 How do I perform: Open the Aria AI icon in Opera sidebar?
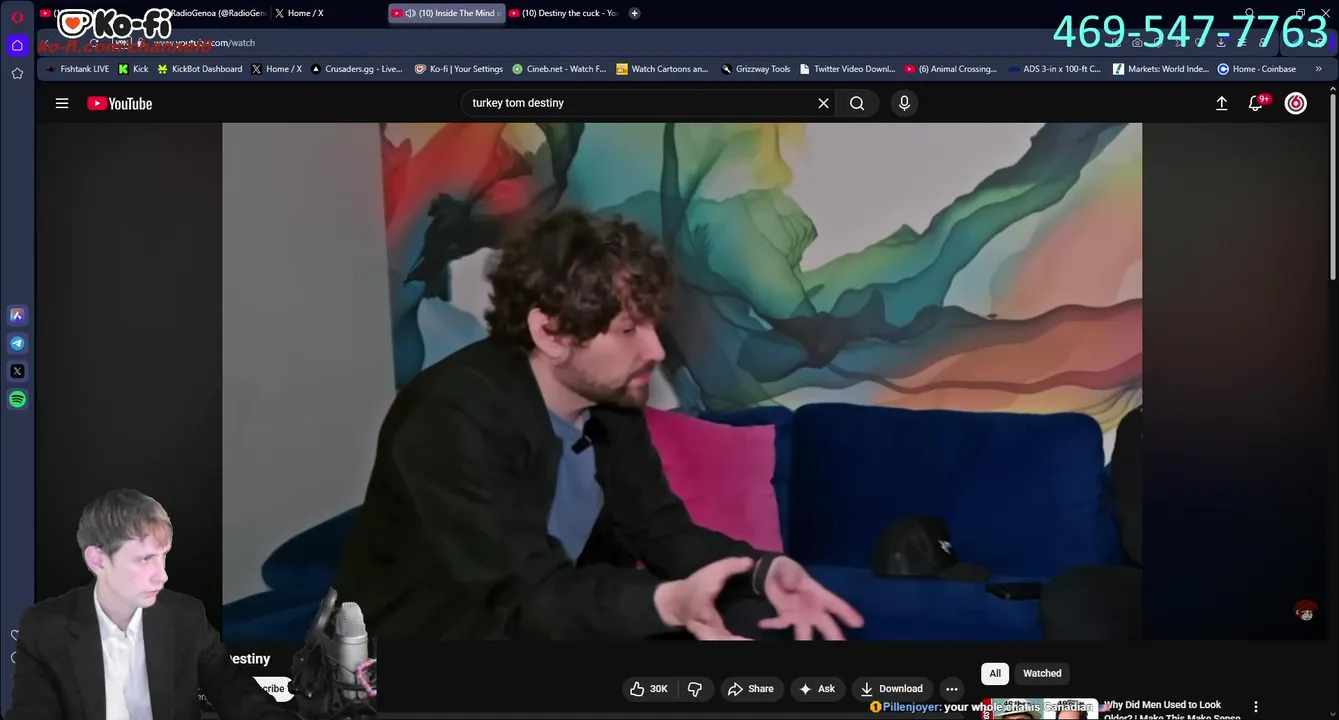[17, 315]
